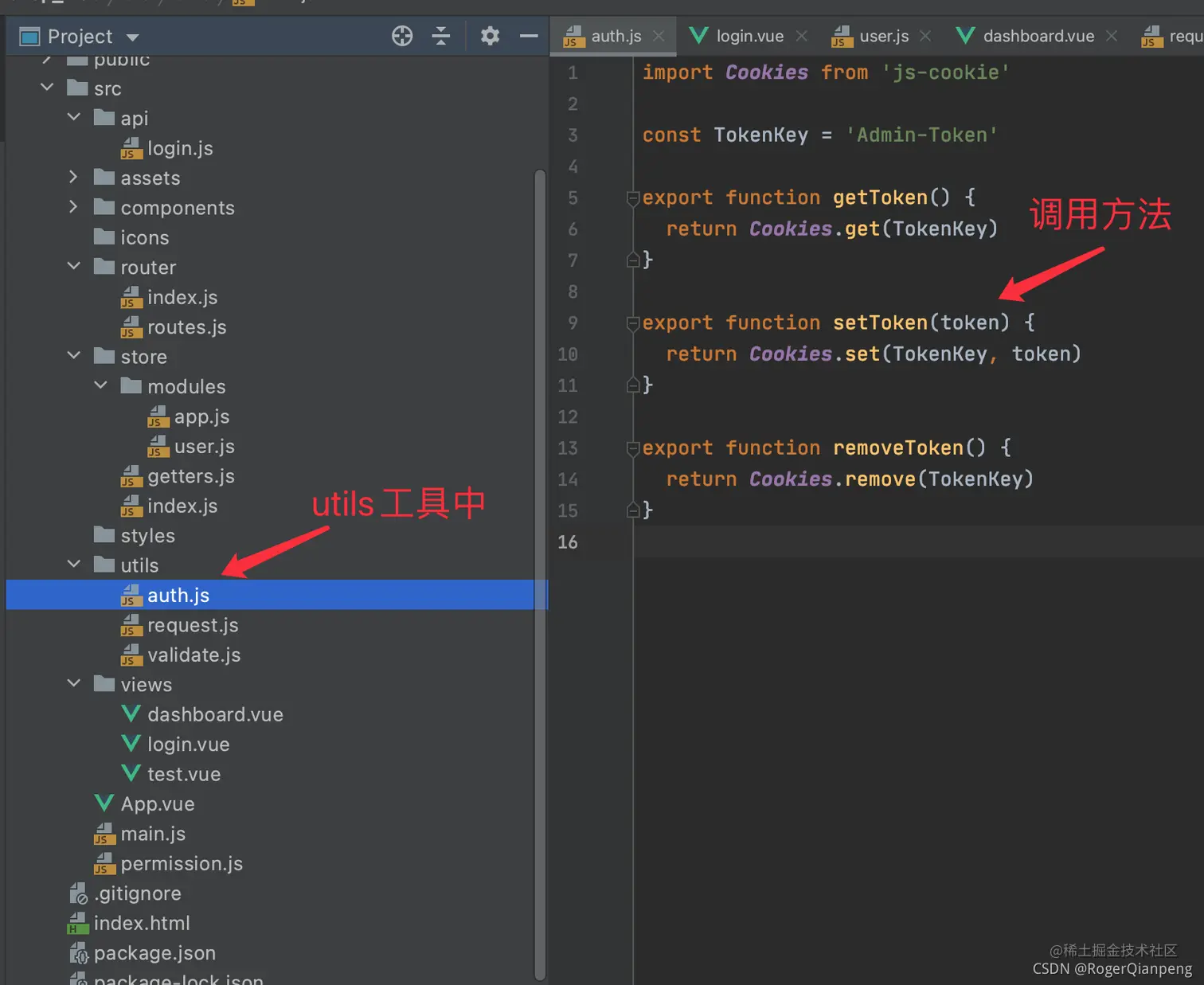Click the HTML file icon of index.html
1204x985 pixels.
point(77,923)
